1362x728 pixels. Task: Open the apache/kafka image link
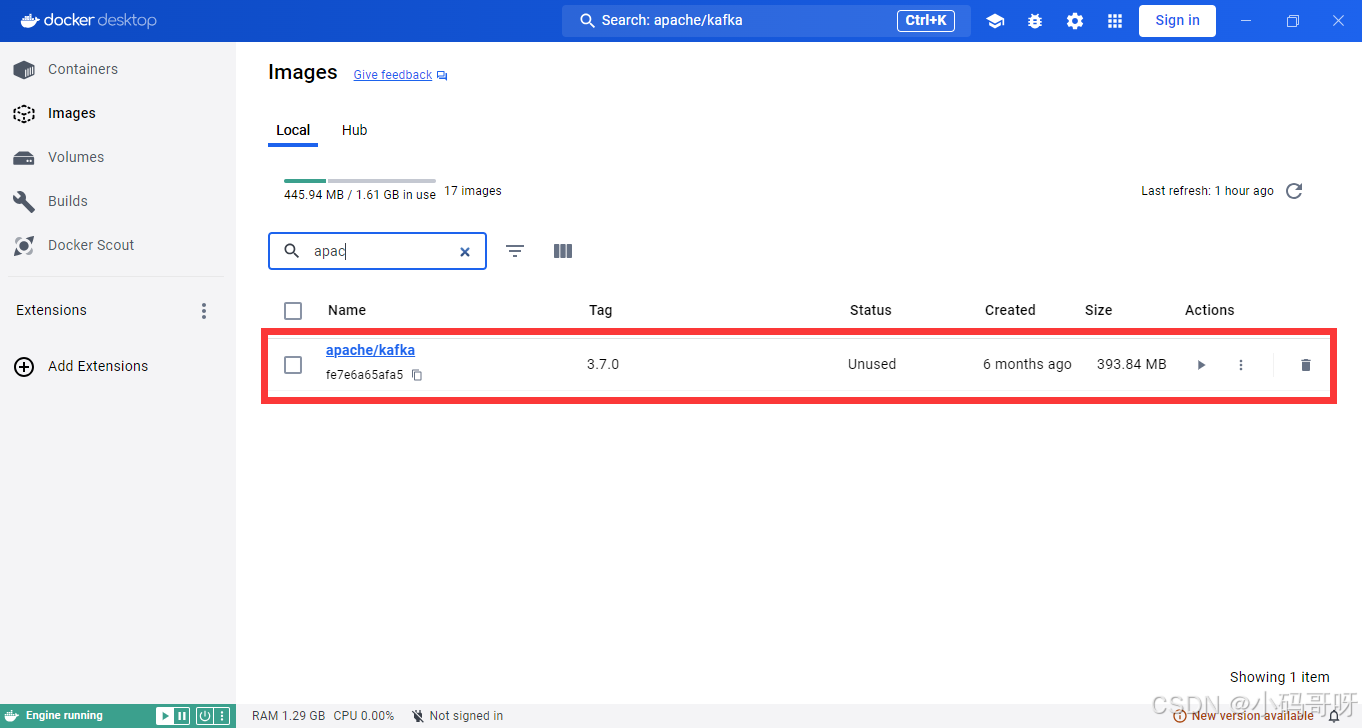370,350
